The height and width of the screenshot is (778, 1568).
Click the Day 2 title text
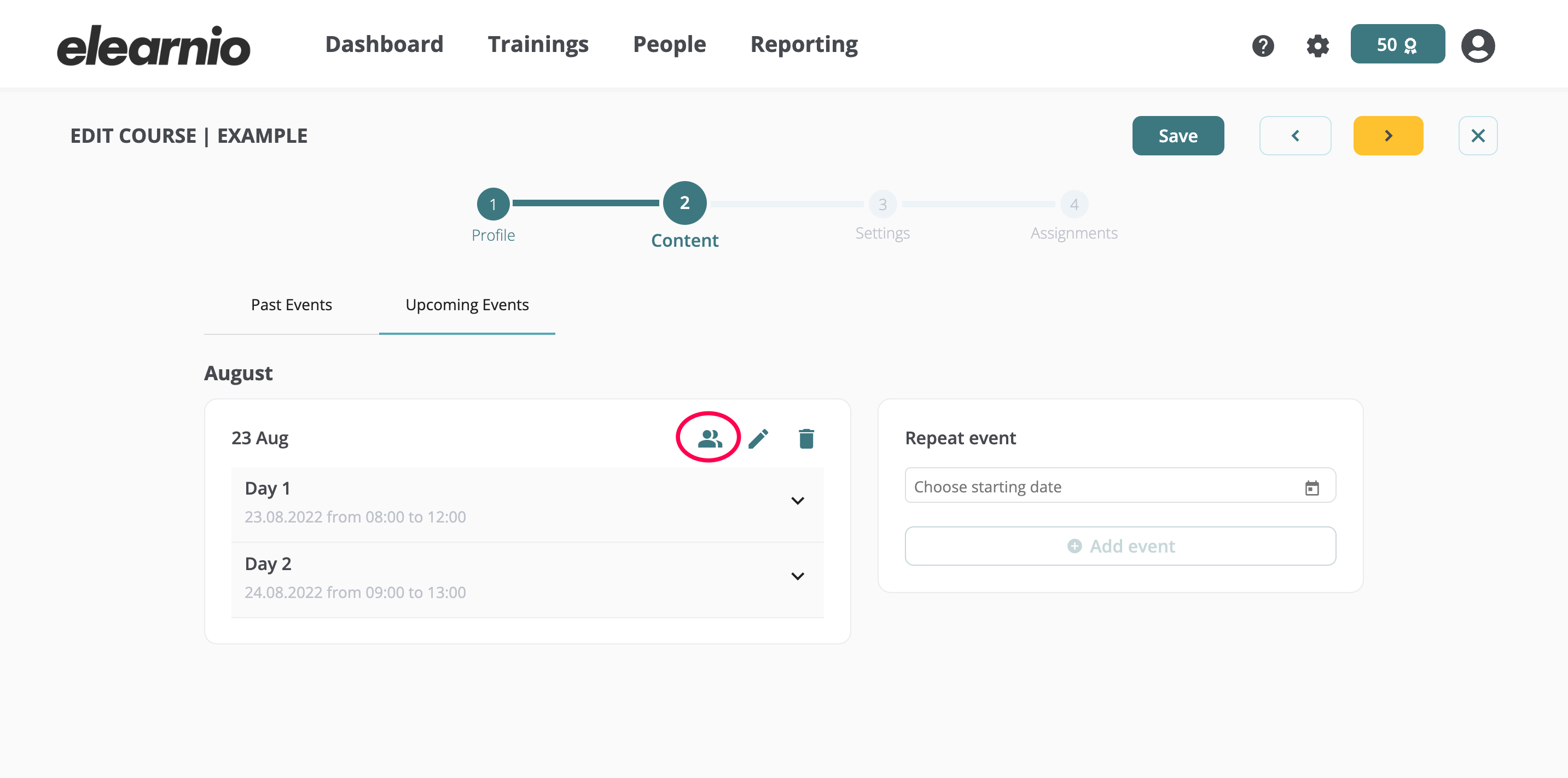[x=268, y=564]
